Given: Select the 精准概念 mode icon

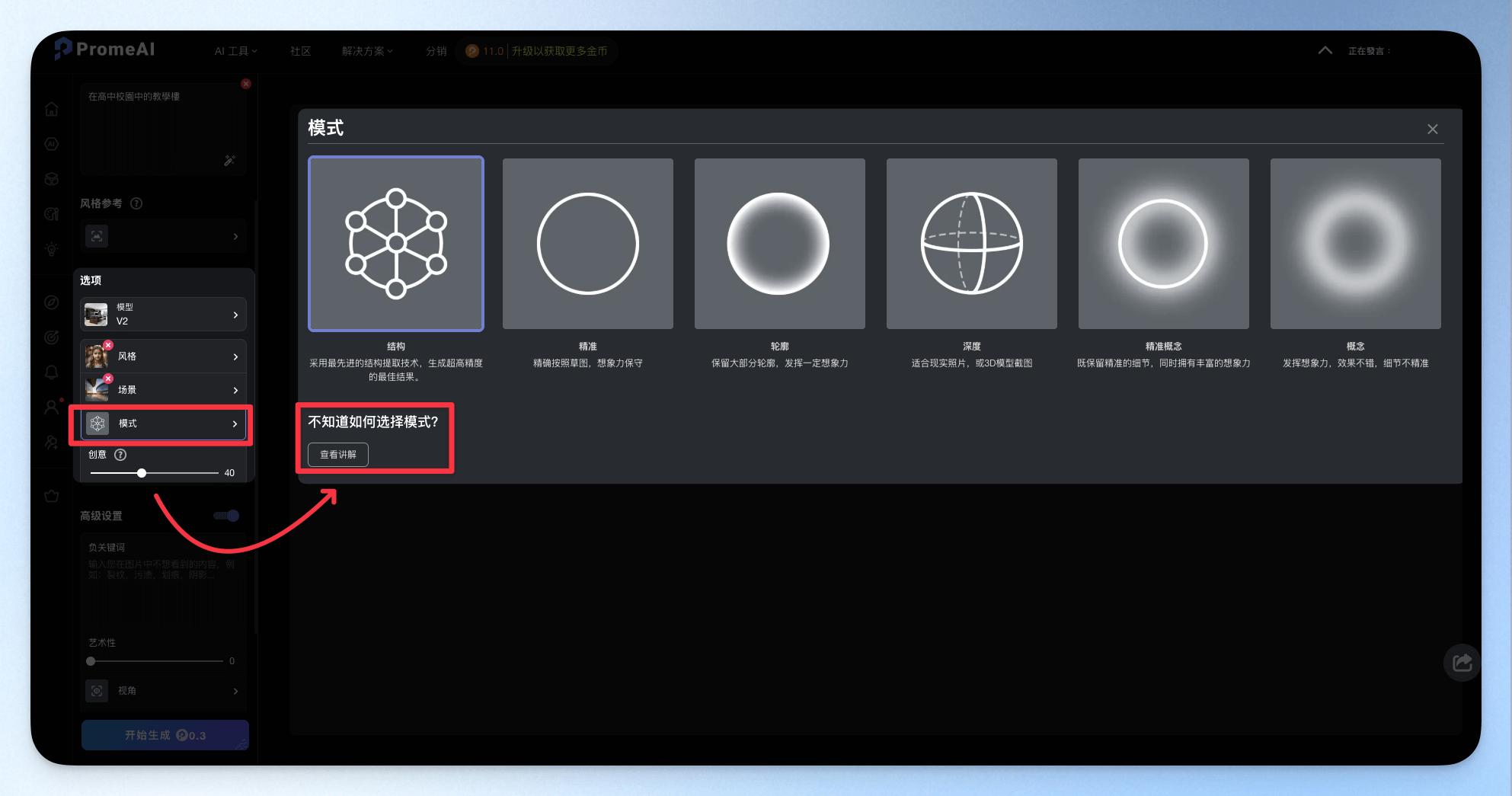Looking at the screenshot, I should pos(1164,244).
